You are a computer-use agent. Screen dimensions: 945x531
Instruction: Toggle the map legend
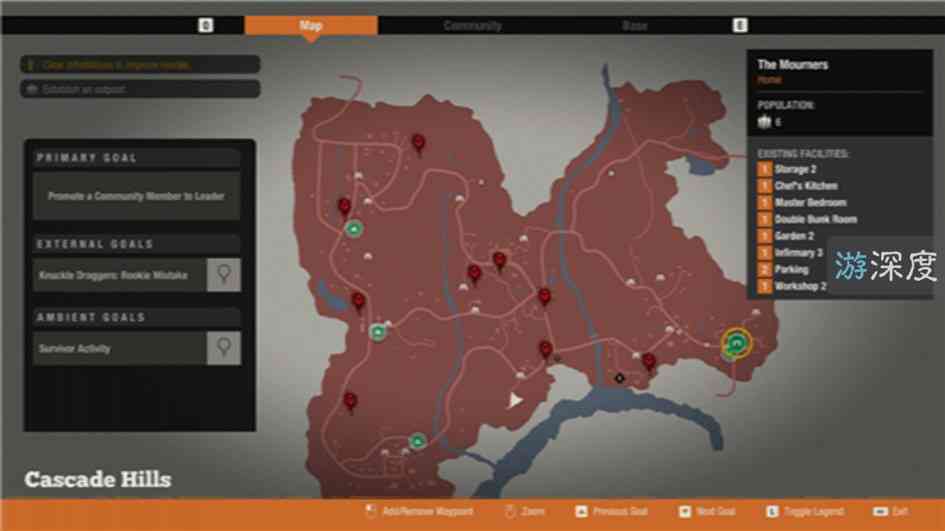[805, 512]
